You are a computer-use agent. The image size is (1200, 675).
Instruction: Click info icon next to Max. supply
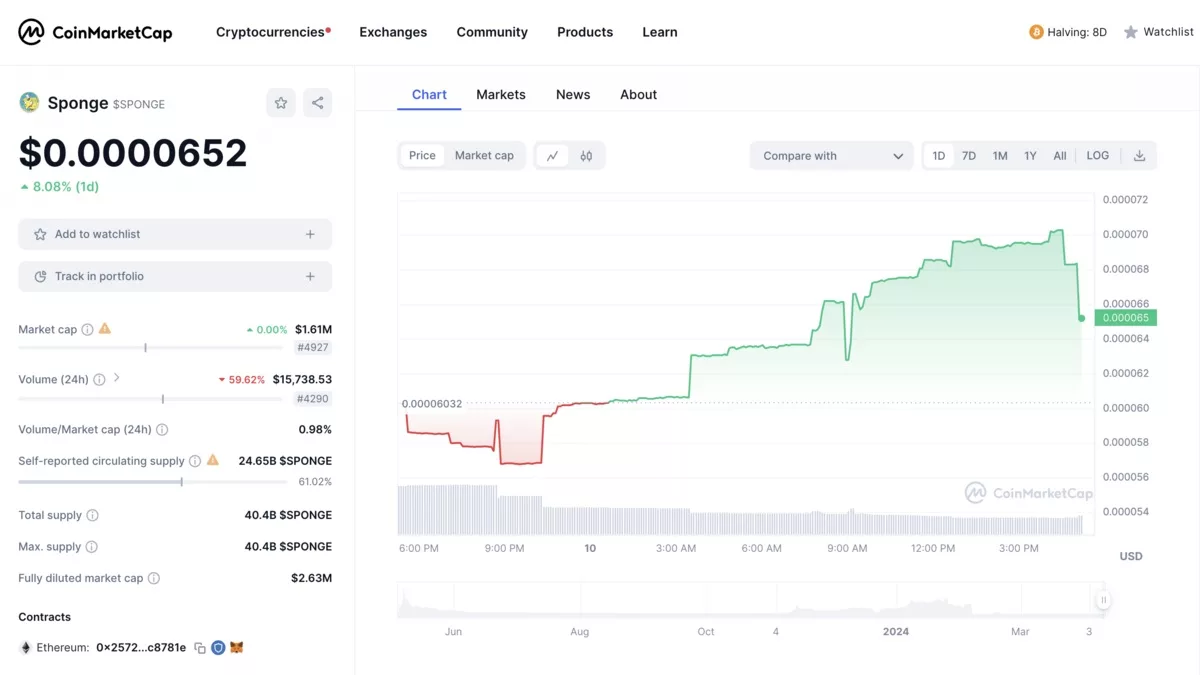pyautogui.click(x=91, y=547)
